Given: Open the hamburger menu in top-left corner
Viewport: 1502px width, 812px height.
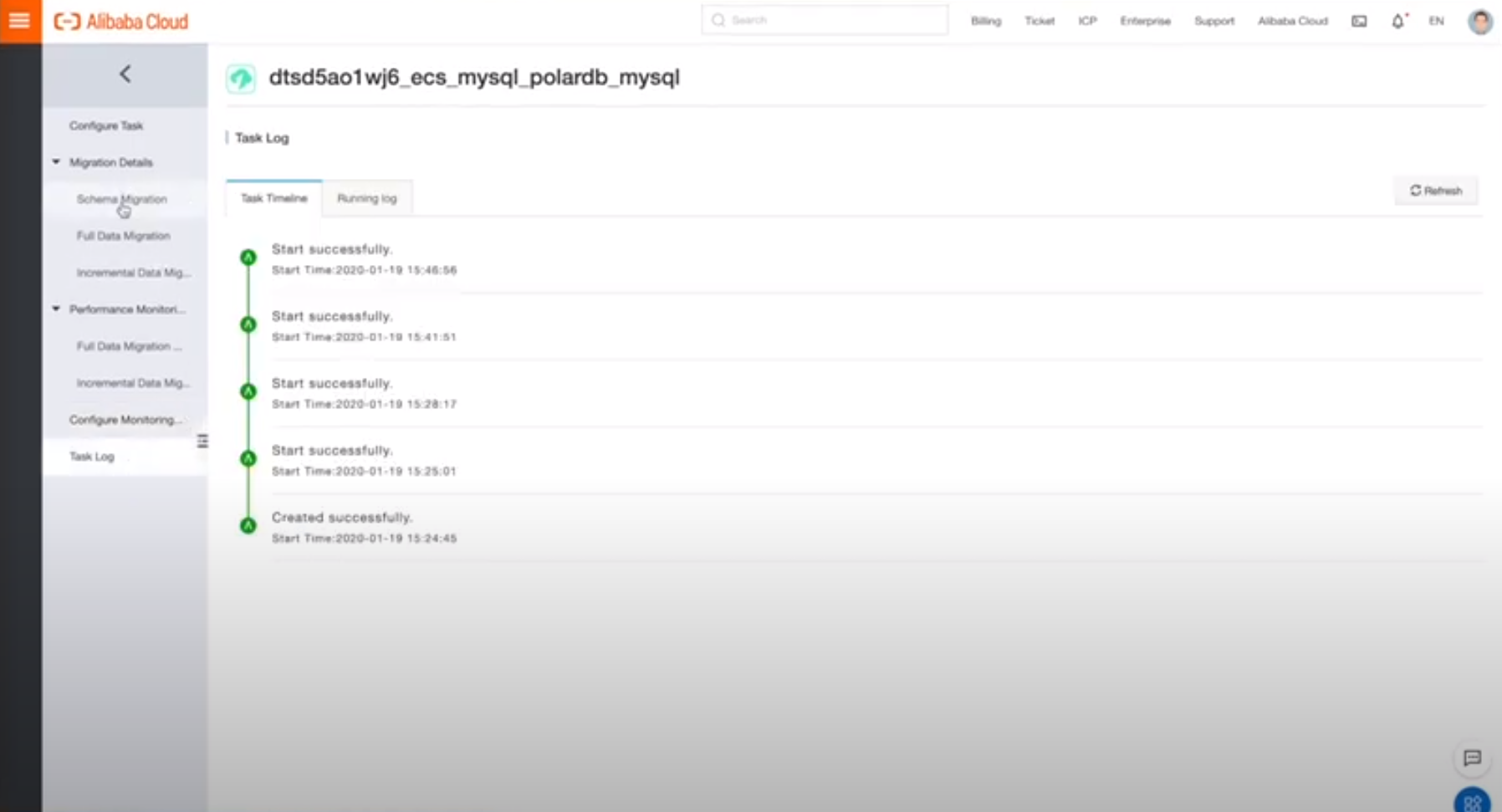Looking at the screenshot, I should [20, 21].
